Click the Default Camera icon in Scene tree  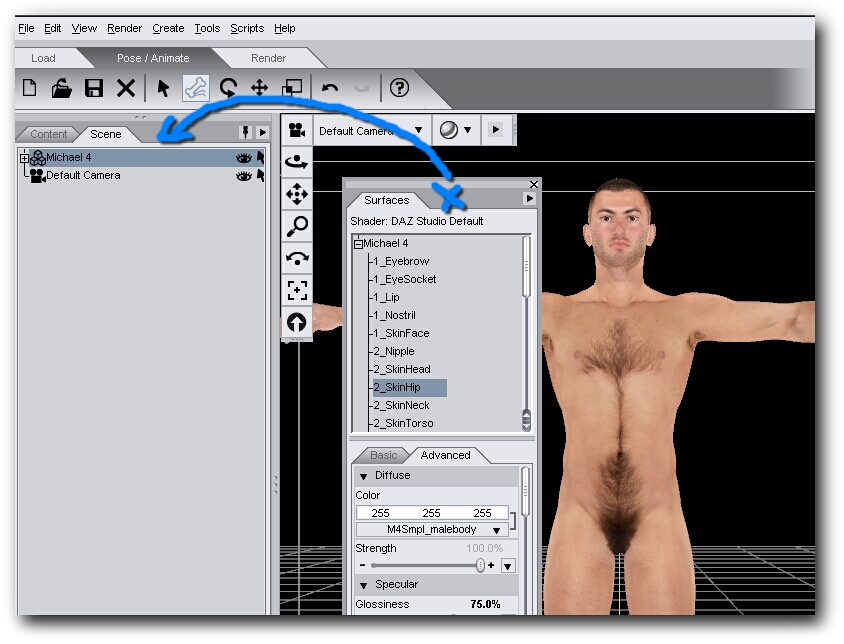(x=37, y=176)
